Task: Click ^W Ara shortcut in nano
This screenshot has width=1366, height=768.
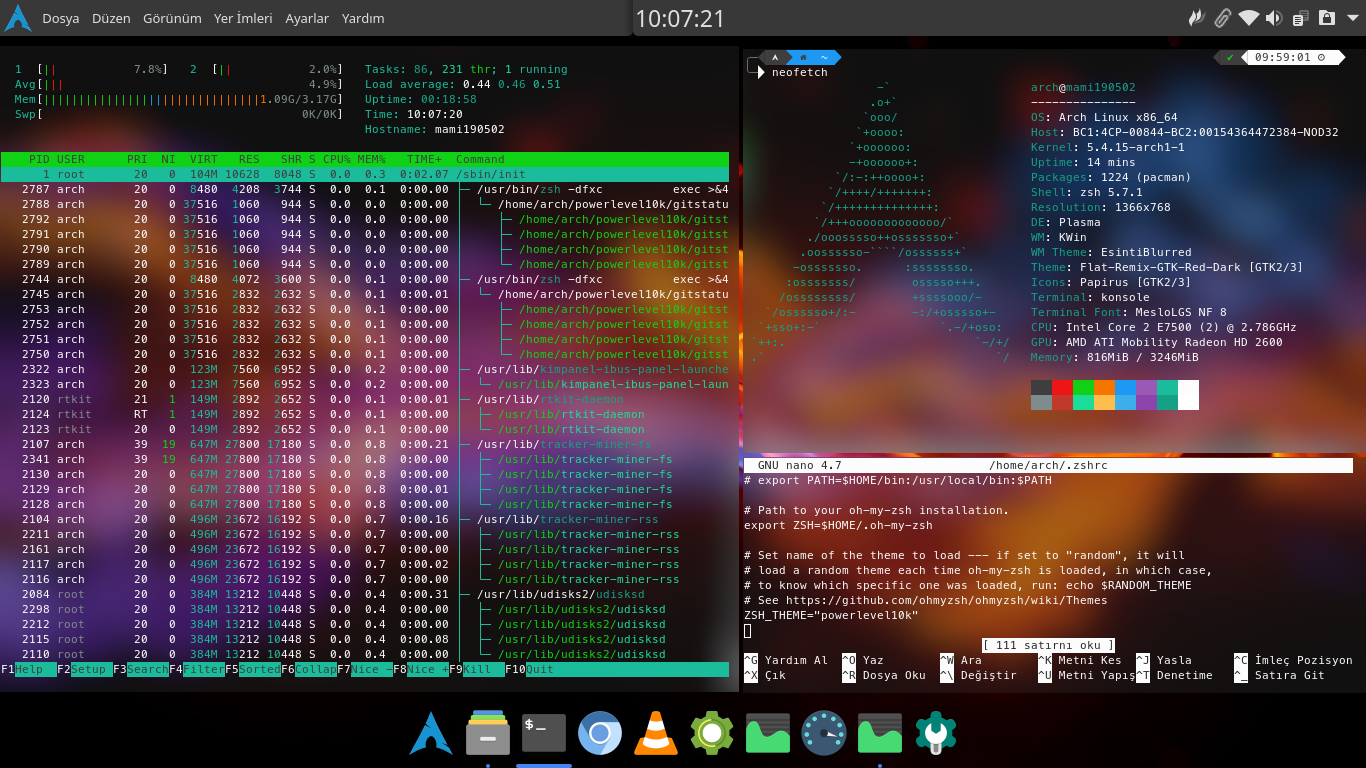Action: [961, 660]
